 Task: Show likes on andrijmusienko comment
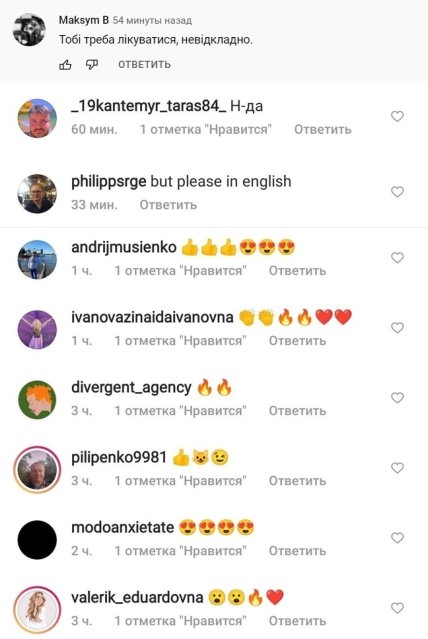(181, 271)
